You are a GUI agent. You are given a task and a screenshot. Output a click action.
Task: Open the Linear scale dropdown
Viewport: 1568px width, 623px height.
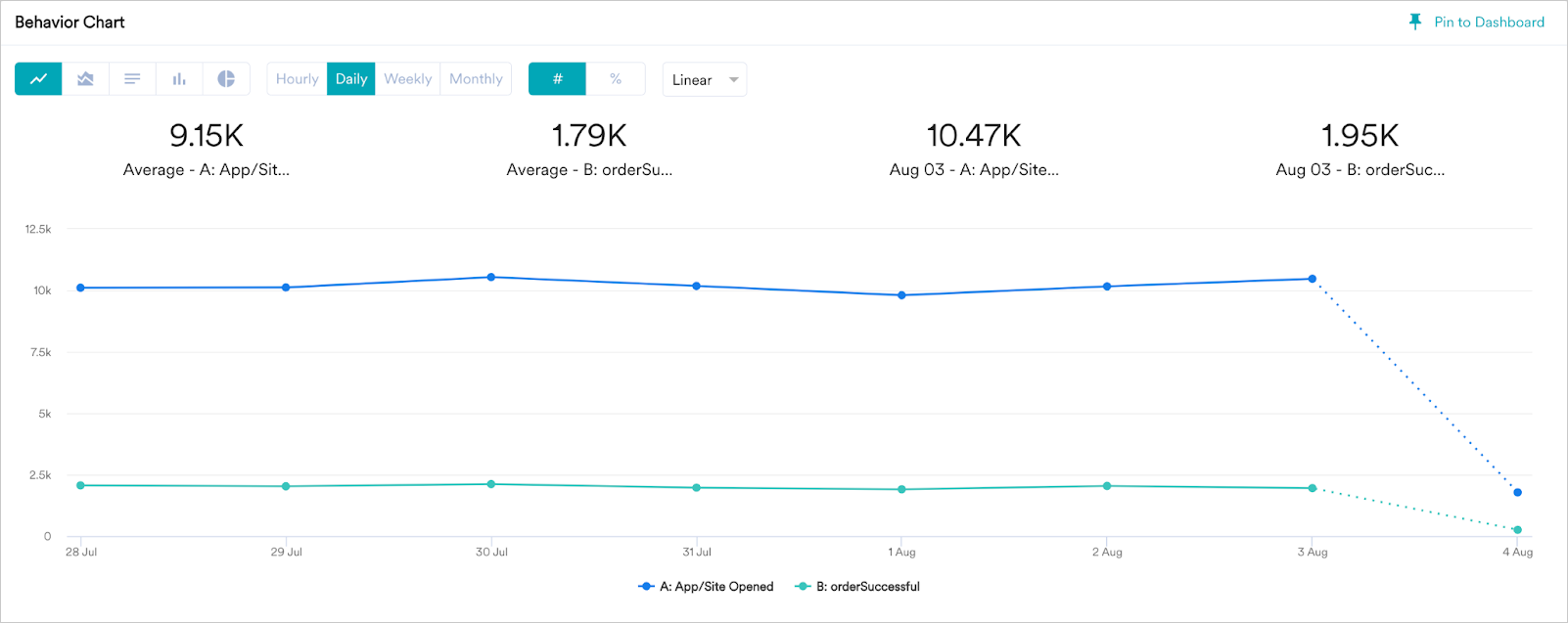click(704, 80)
